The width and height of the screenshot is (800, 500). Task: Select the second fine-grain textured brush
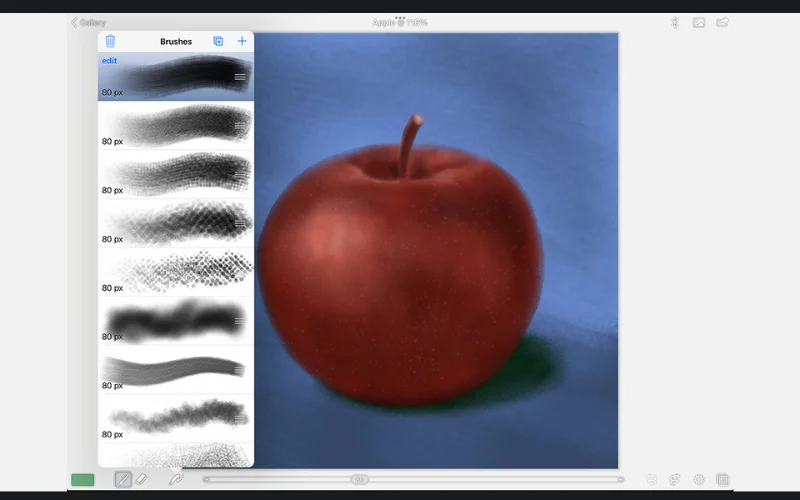[x=176, y=126]
